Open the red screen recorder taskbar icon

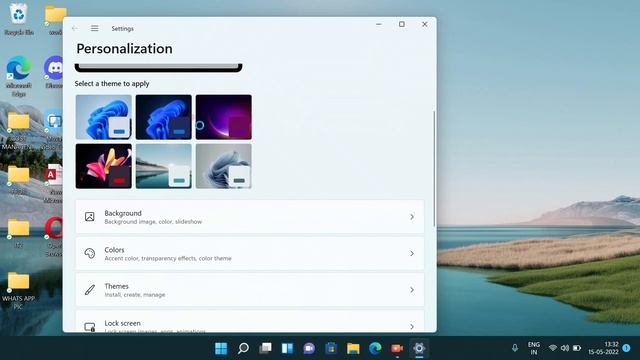(x=397, y=348)
